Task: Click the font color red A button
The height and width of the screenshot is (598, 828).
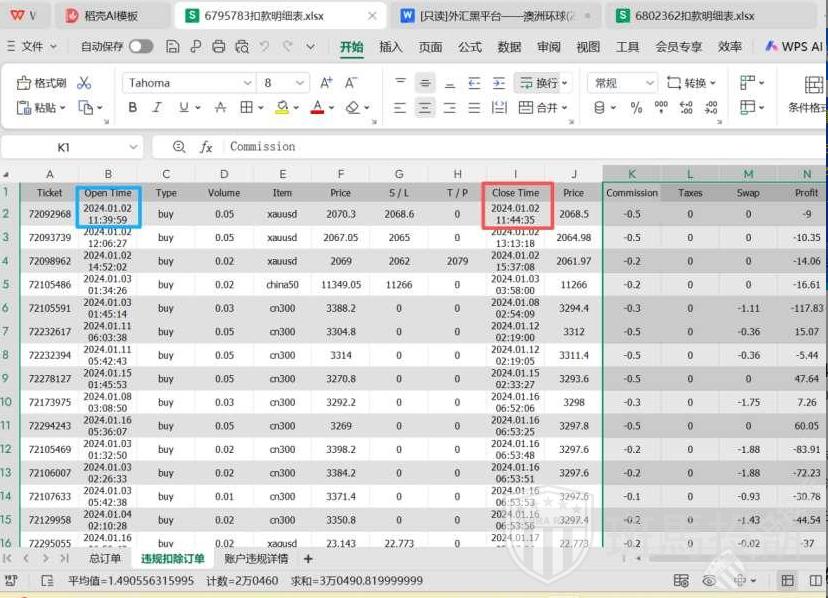Action: [317, 108]
